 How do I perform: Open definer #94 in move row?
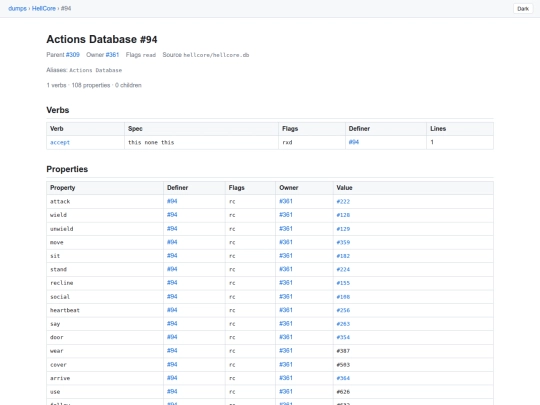tap(172, 242)
